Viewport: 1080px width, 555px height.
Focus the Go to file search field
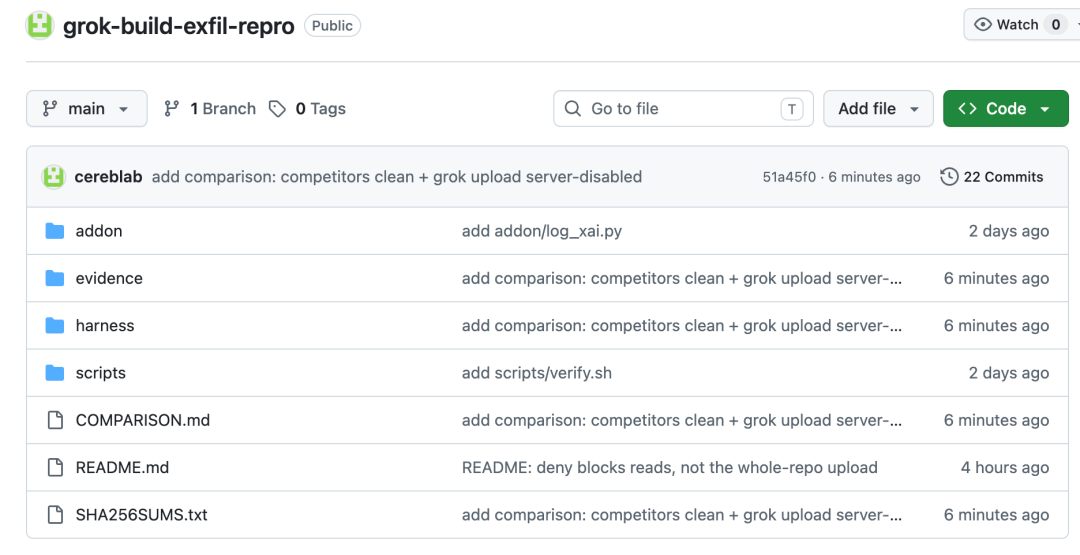(683, 109)
